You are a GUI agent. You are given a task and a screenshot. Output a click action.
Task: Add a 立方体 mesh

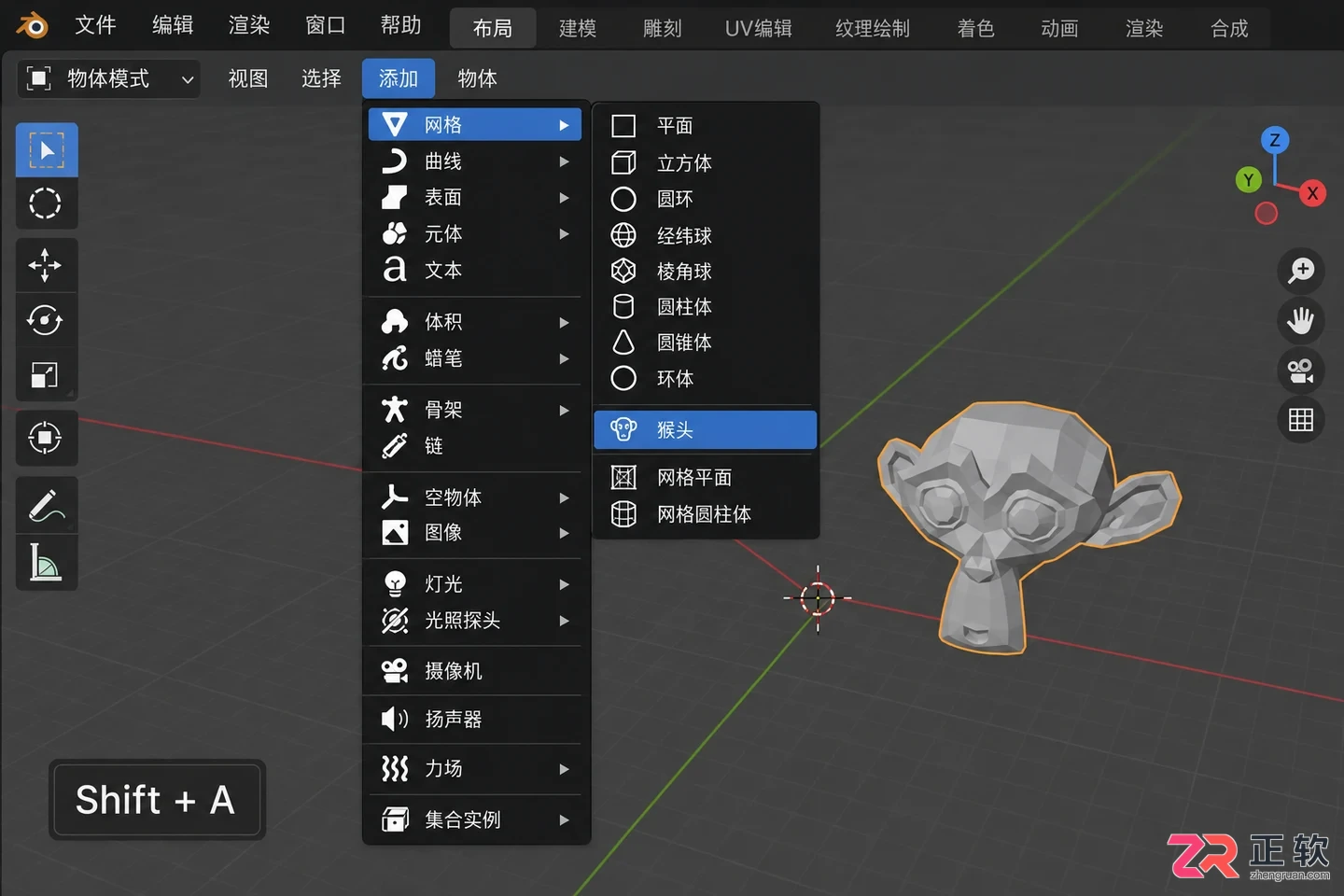pyautogui.click(x=705, y=163)
